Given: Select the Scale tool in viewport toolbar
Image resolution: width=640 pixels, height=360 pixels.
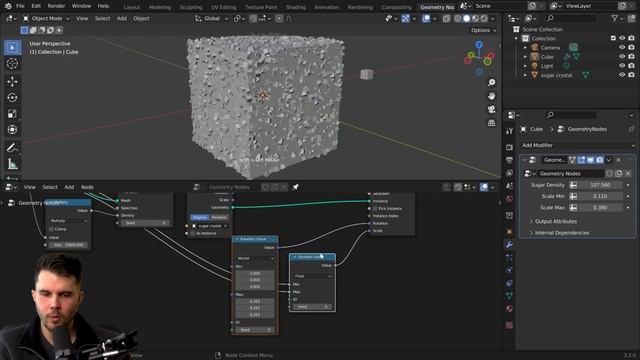Looking at the screenshot, I should tap(12, 113).
